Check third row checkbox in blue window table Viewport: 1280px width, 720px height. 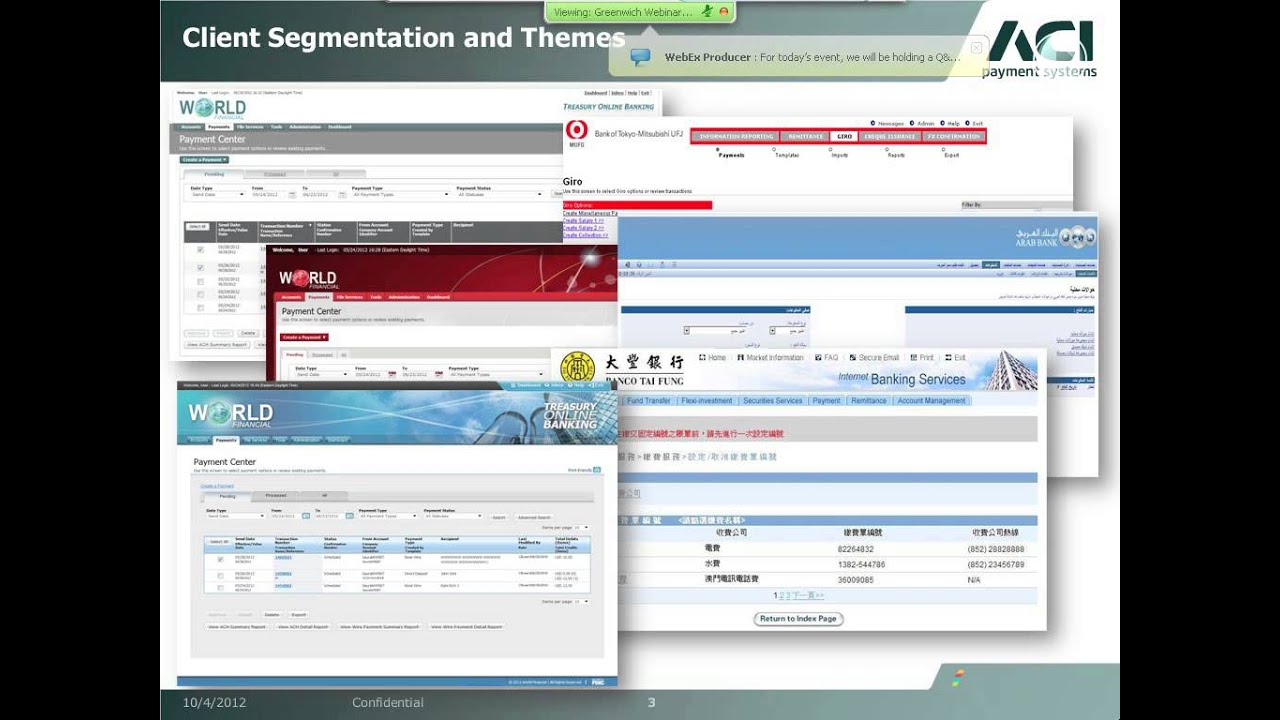coord(220,588)
